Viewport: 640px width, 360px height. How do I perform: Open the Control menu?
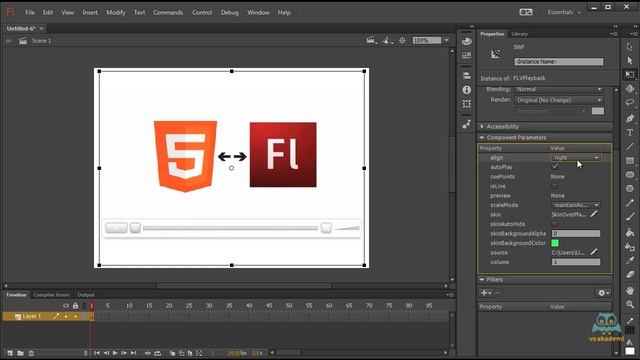[202, 13]
